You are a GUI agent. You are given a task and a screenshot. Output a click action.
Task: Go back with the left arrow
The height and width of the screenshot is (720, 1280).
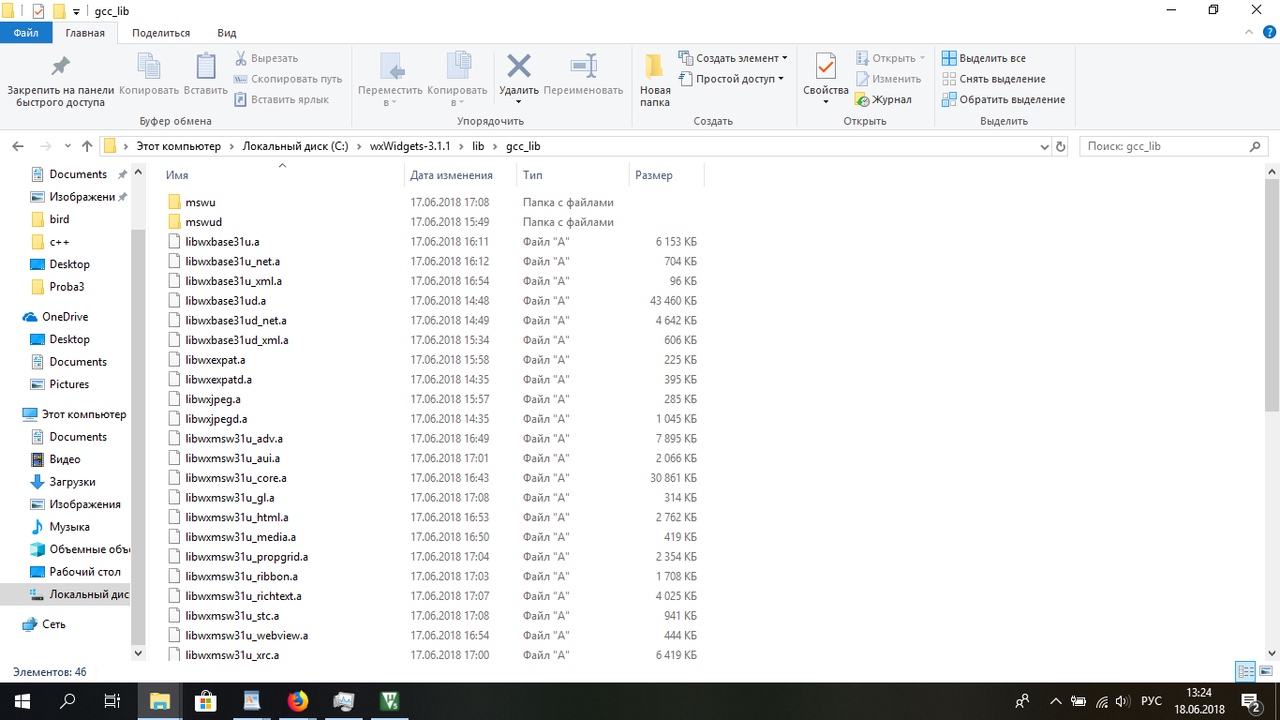(x=18, y=146)
